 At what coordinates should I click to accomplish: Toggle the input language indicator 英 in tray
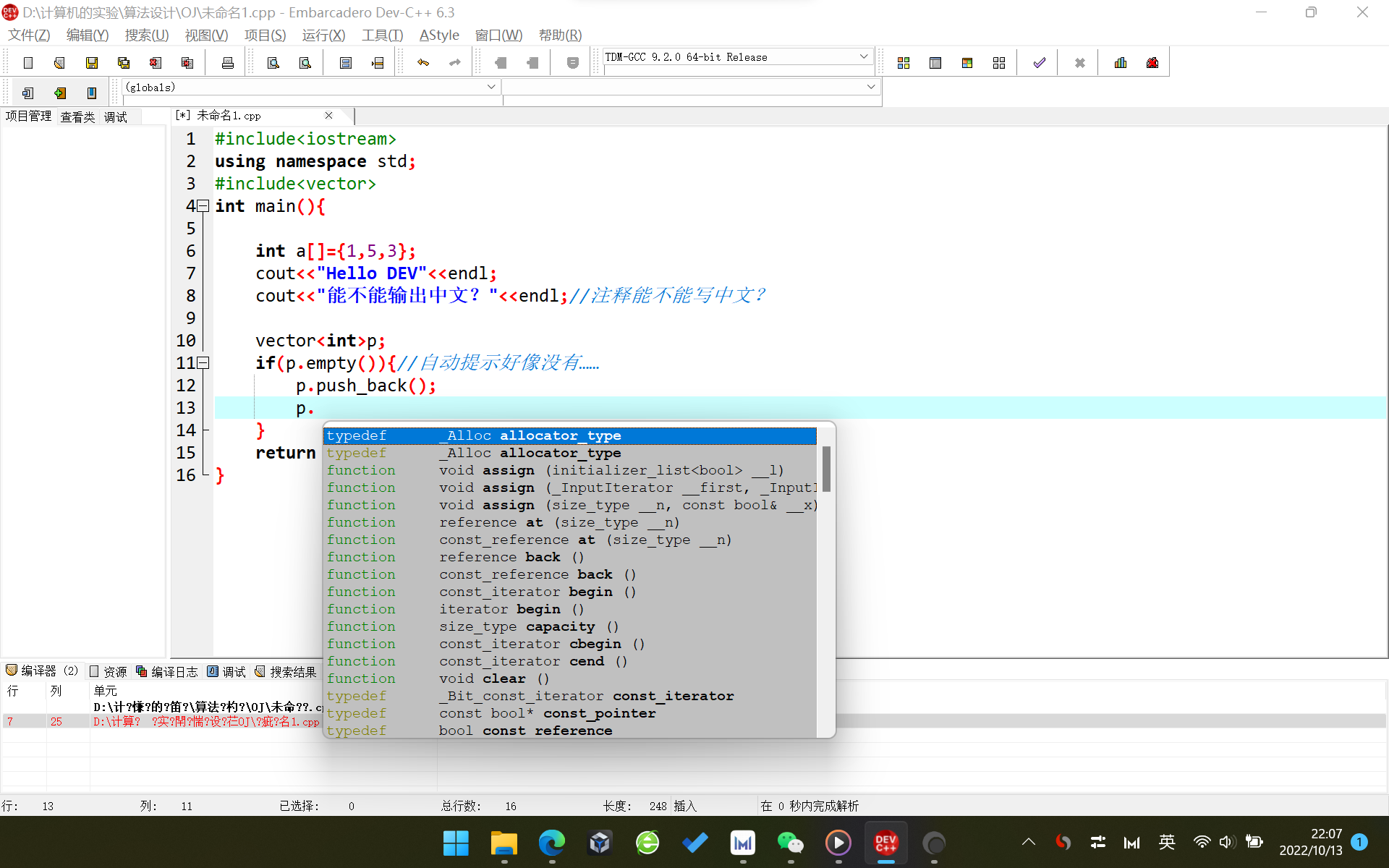click(x=1166, y=842)
